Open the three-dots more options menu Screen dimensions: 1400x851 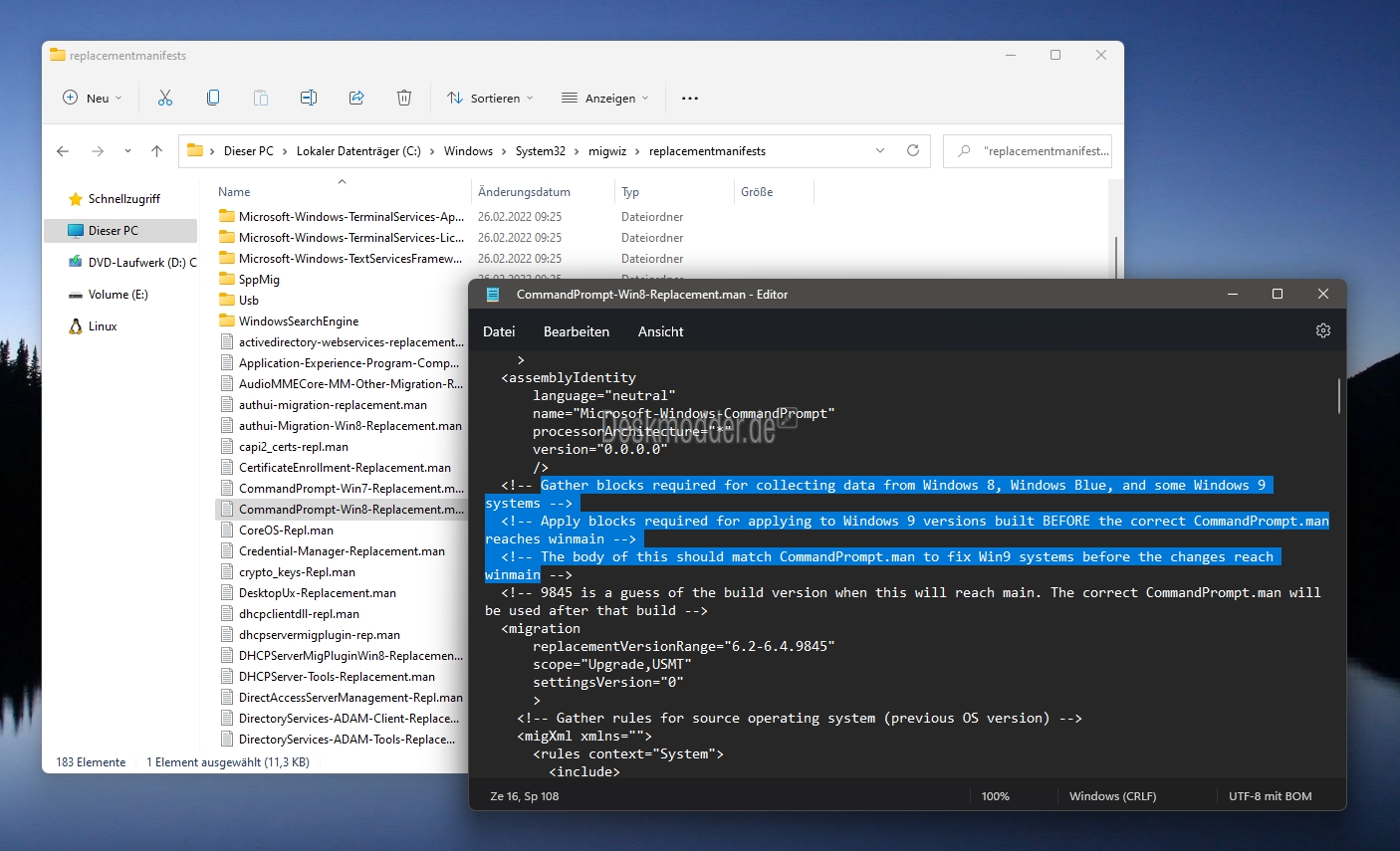click(x=690, y=98)
